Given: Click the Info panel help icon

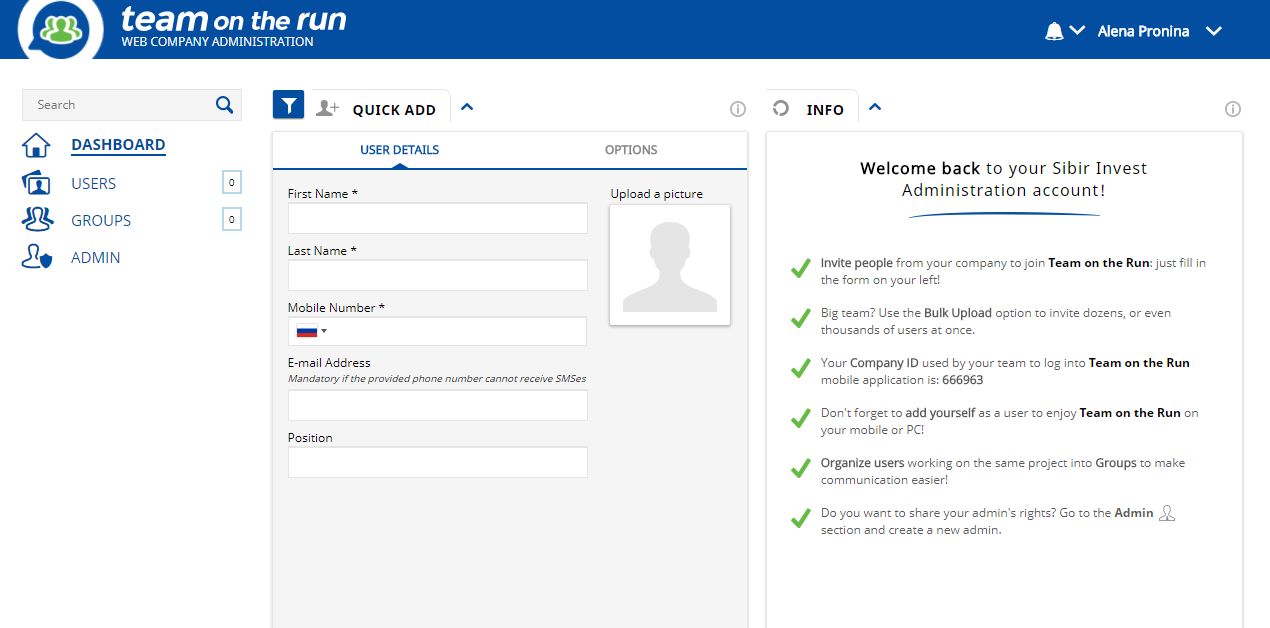Looking at the screenshot, I should click(x=1233, y=109).
